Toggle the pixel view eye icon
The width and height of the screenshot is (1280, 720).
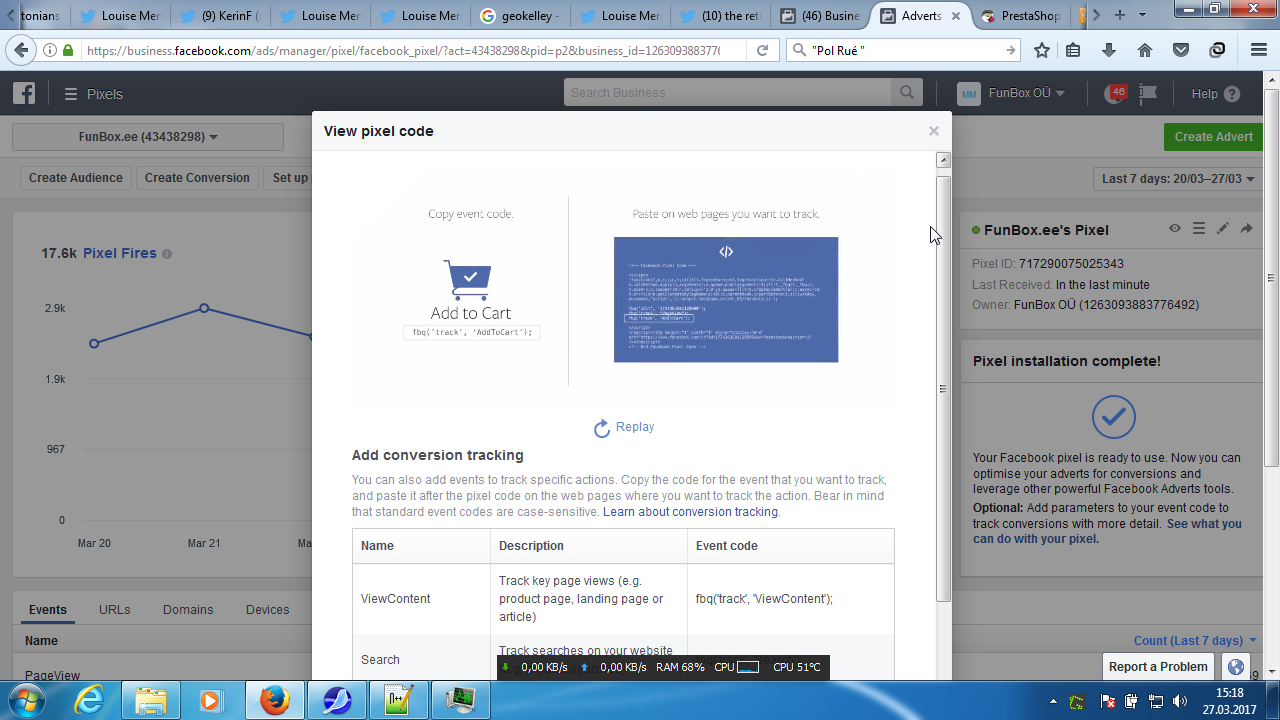tap(1176, 229)
